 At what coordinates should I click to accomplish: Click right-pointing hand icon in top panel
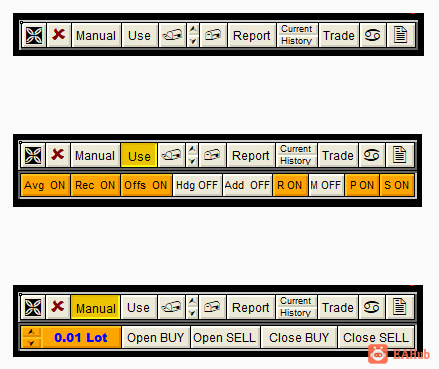coord(213,35)
